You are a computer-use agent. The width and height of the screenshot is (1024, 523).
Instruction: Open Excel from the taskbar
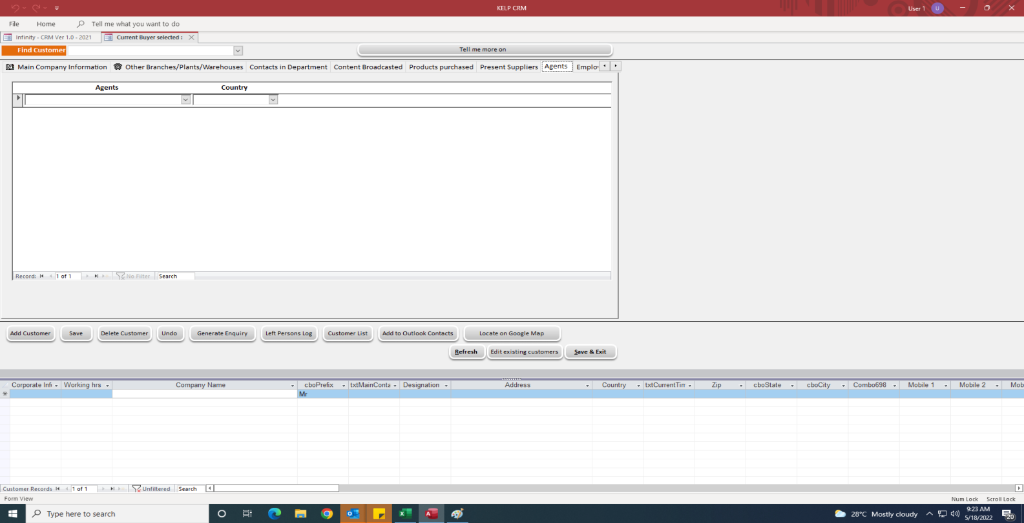pyautogui.click(x=406, y=514)
